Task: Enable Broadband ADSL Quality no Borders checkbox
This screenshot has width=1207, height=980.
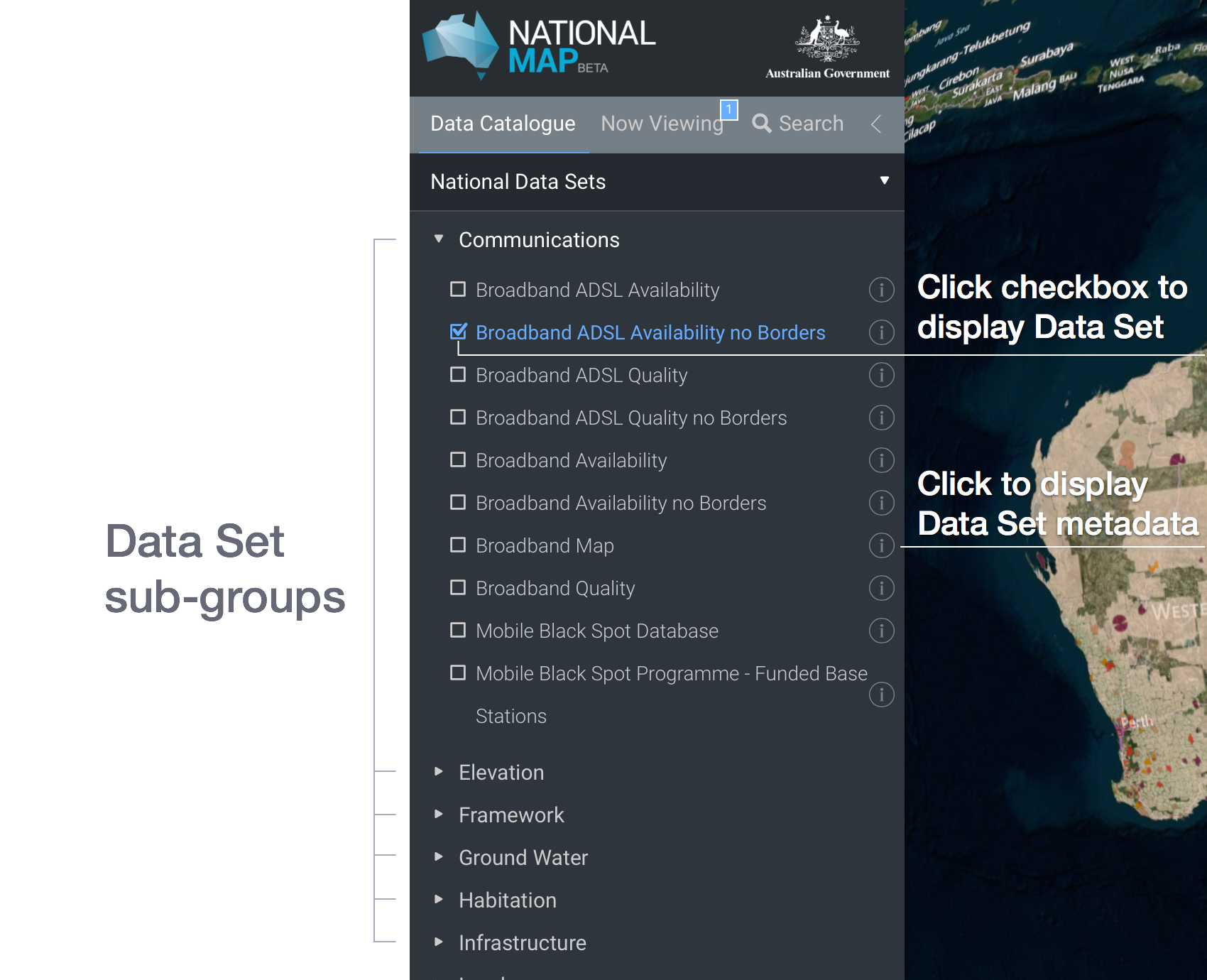Action: point(458,417)
